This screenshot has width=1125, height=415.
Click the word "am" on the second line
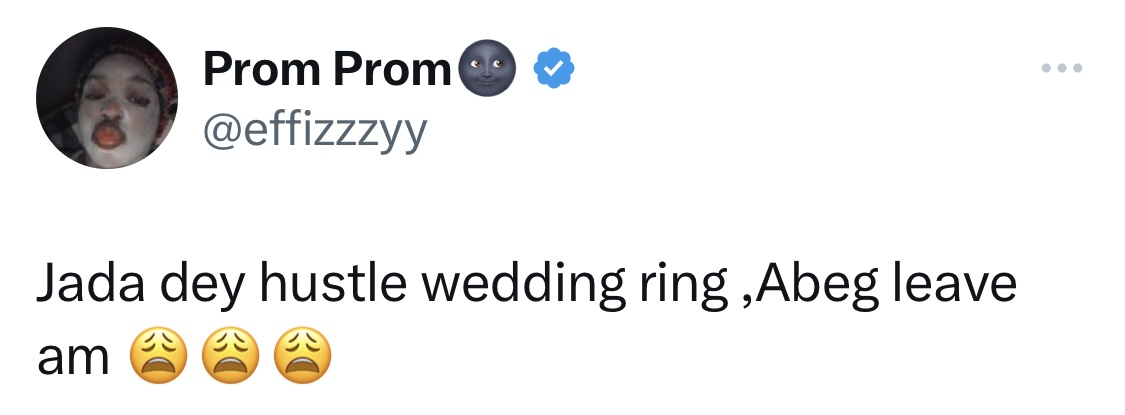(x=73, y=358)
